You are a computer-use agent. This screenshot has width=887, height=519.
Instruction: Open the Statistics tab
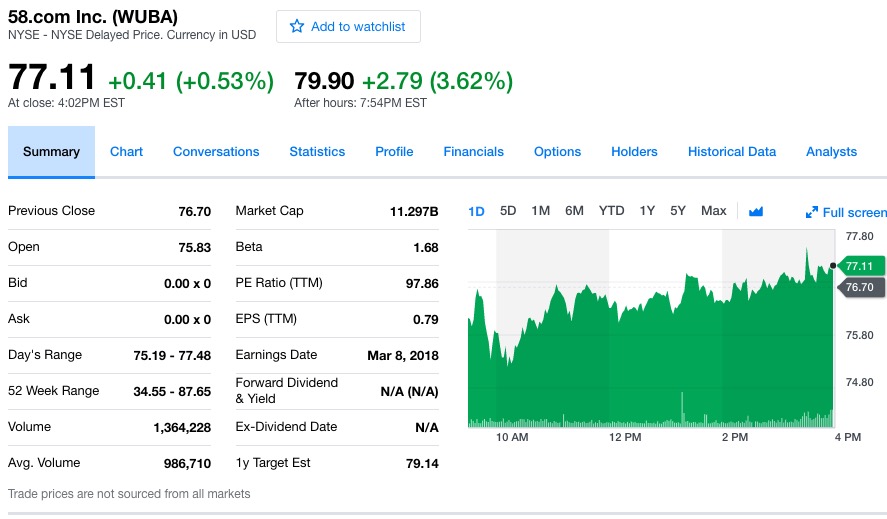coord(317,152)
